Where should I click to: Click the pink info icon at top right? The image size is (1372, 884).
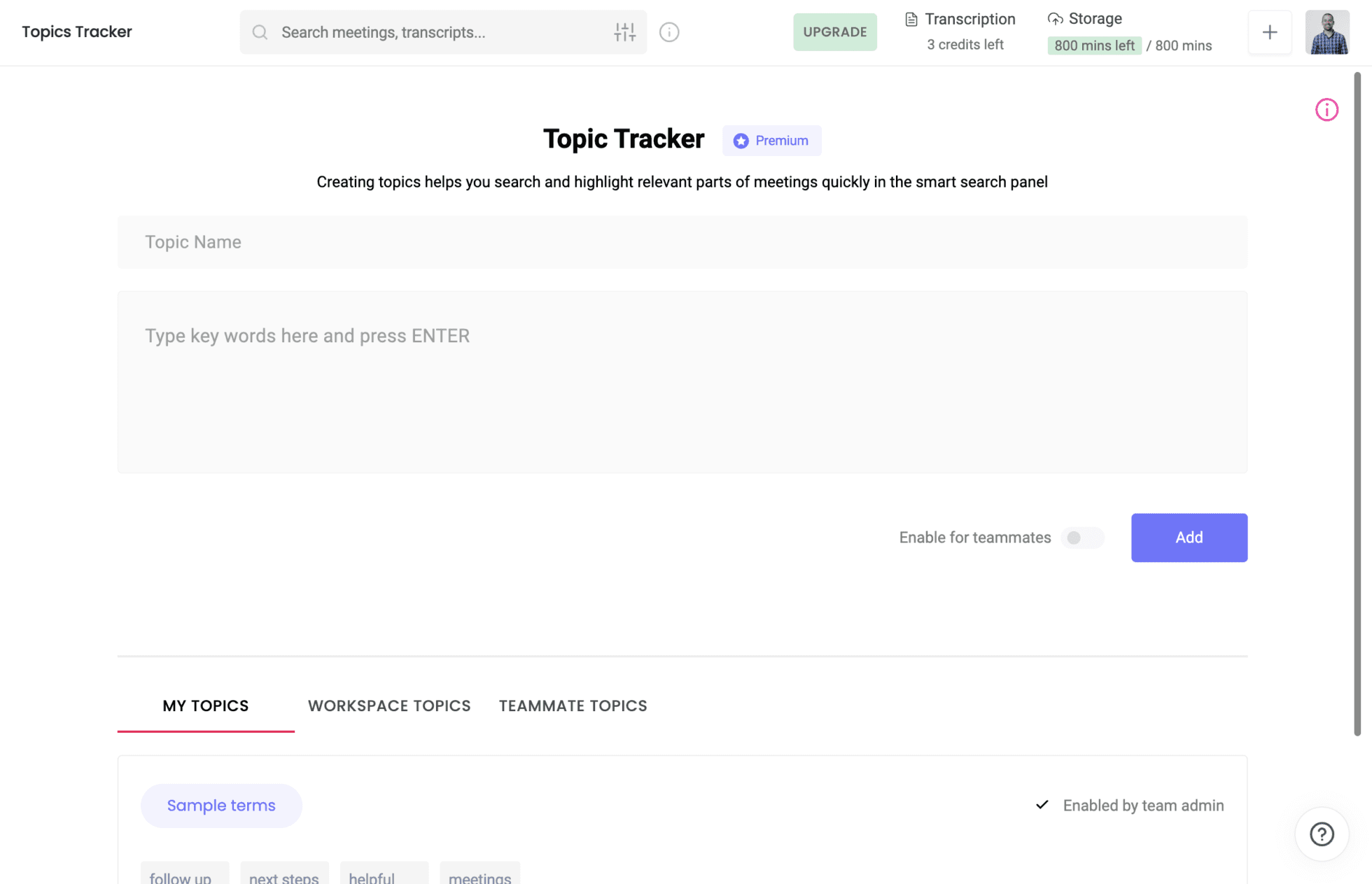[1326, 110]
